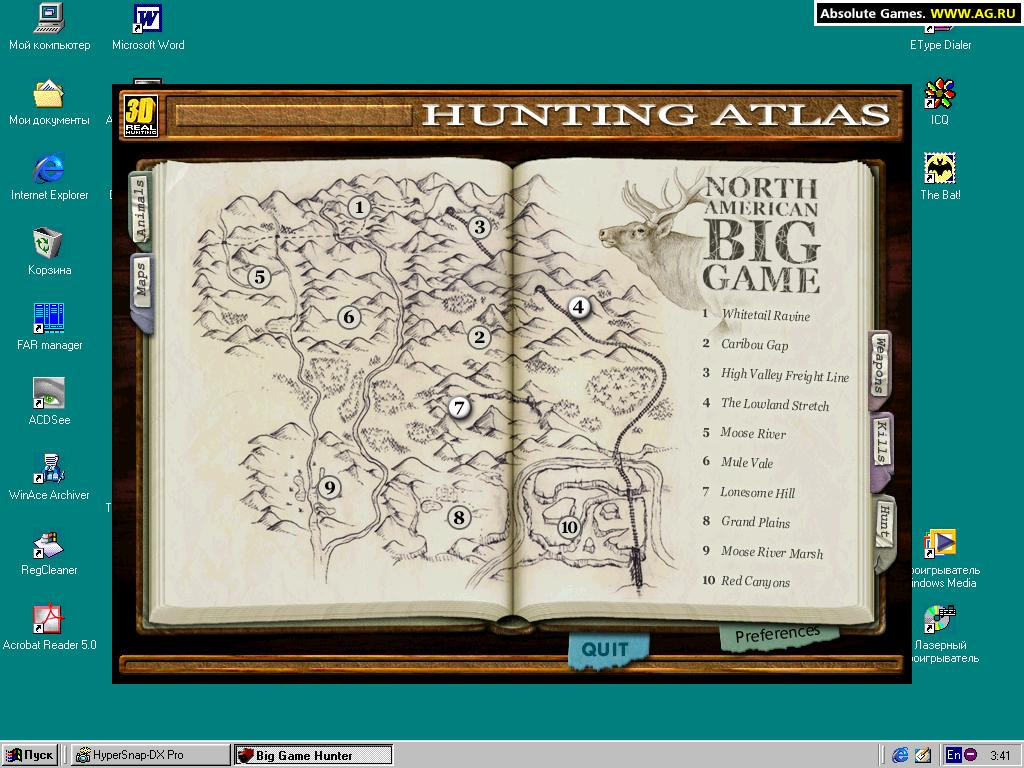Viewport: 1024px width, 768px height.
Task: Select the ICQ desktop shortcut
Action: (x=940, y=103)
